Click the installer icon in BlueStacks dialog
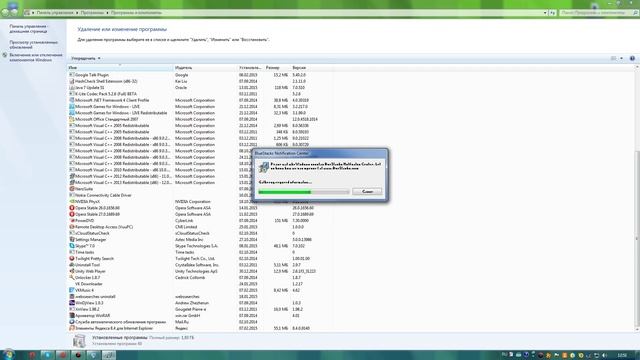This screenshot has height=360, width=640. coord(264,167)
